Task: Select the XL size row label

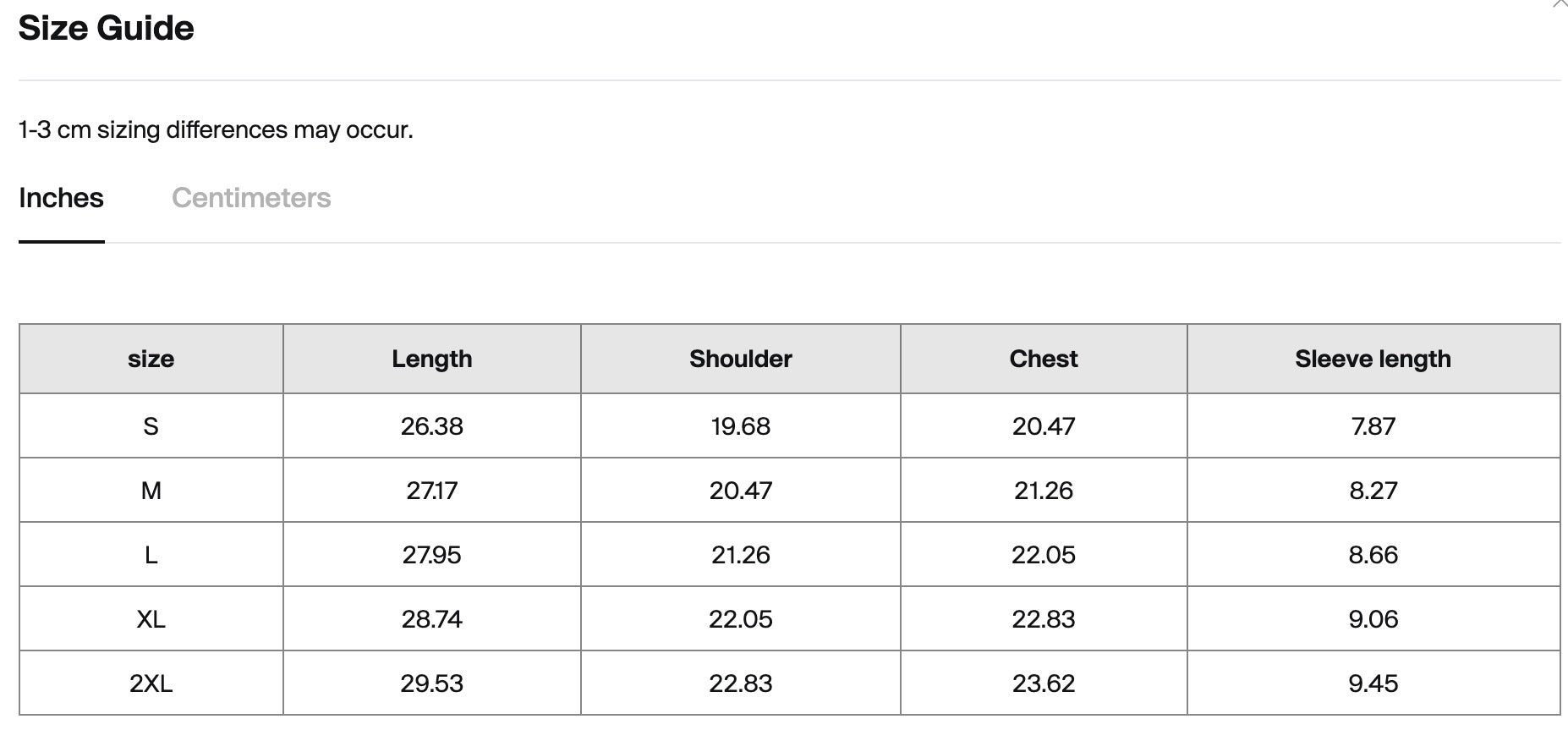Action: (x=151, y=619)
